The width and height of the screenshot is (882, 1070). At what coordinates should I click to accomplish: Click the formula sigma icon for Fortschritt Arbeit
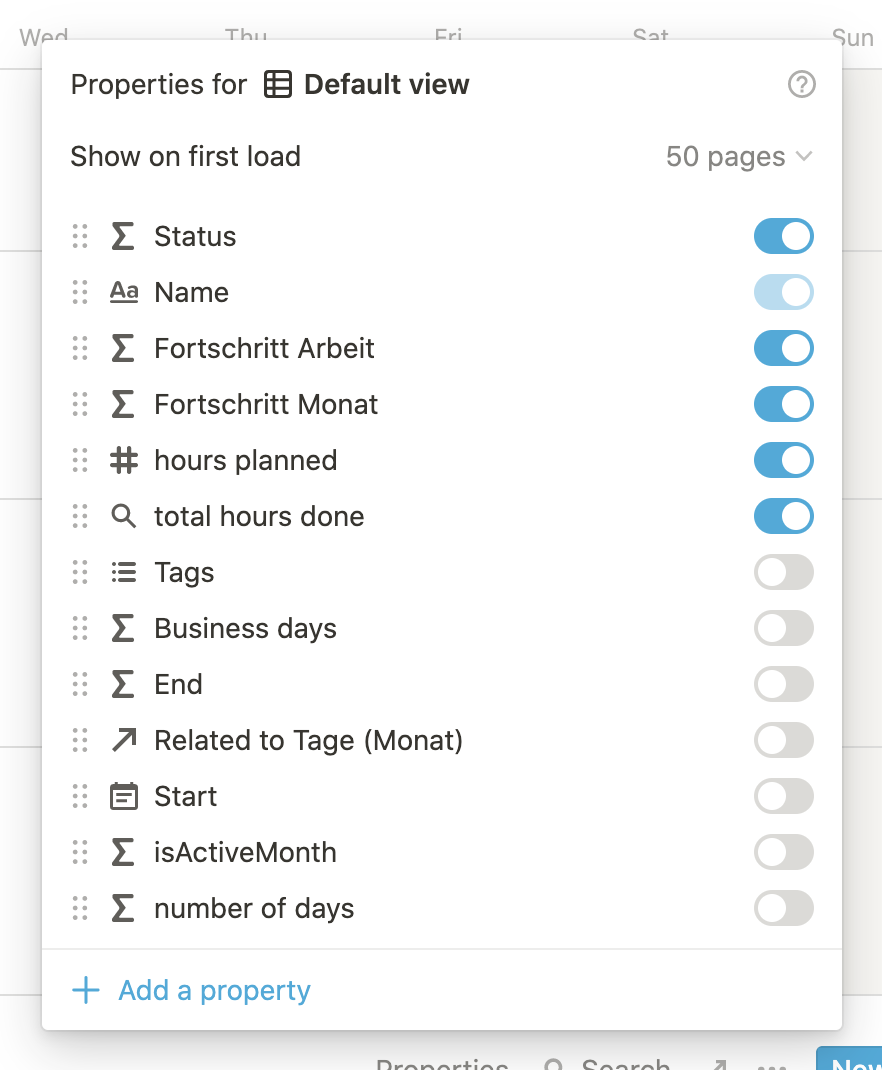(x=123, y=348)
